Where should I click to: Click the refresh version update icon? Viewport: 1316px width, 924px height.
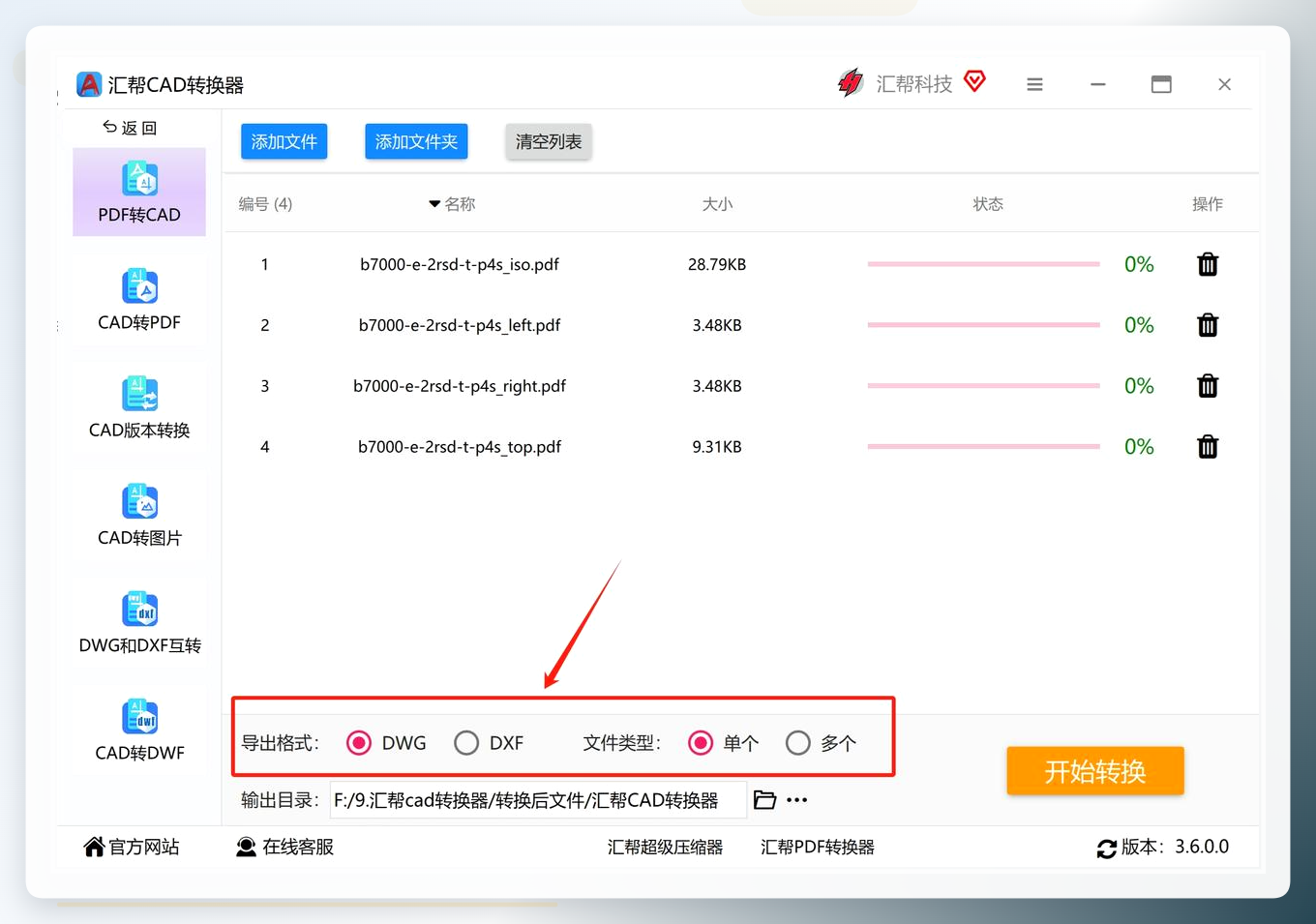pos(1107,849)
